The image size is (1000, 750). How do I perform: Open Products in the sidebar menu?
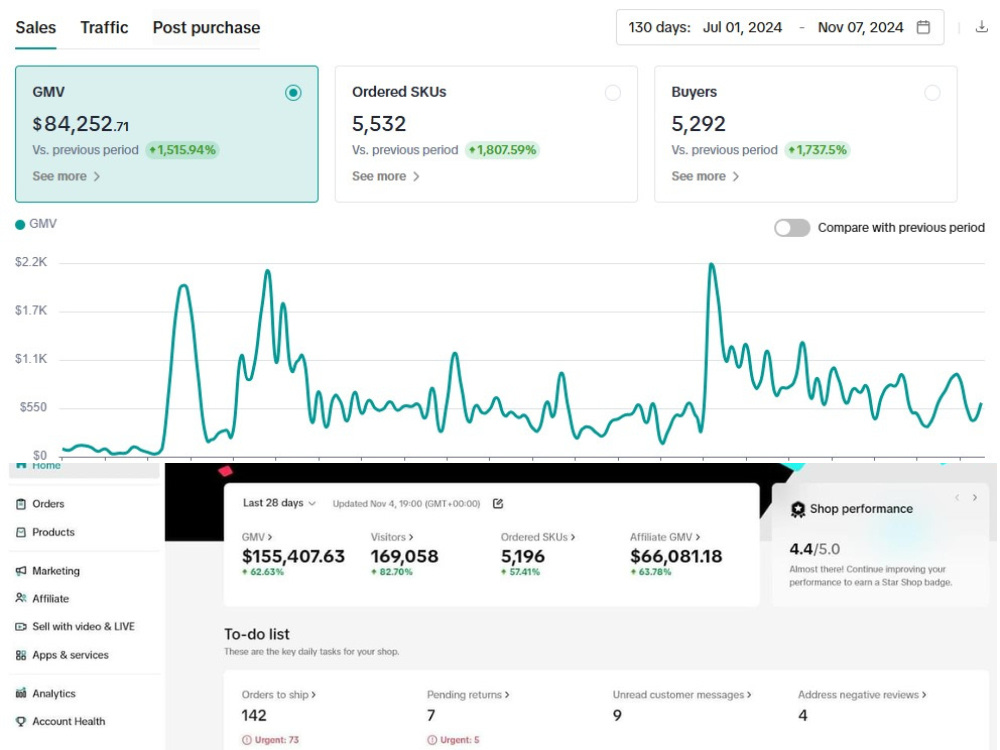click(x=54, y=532)
